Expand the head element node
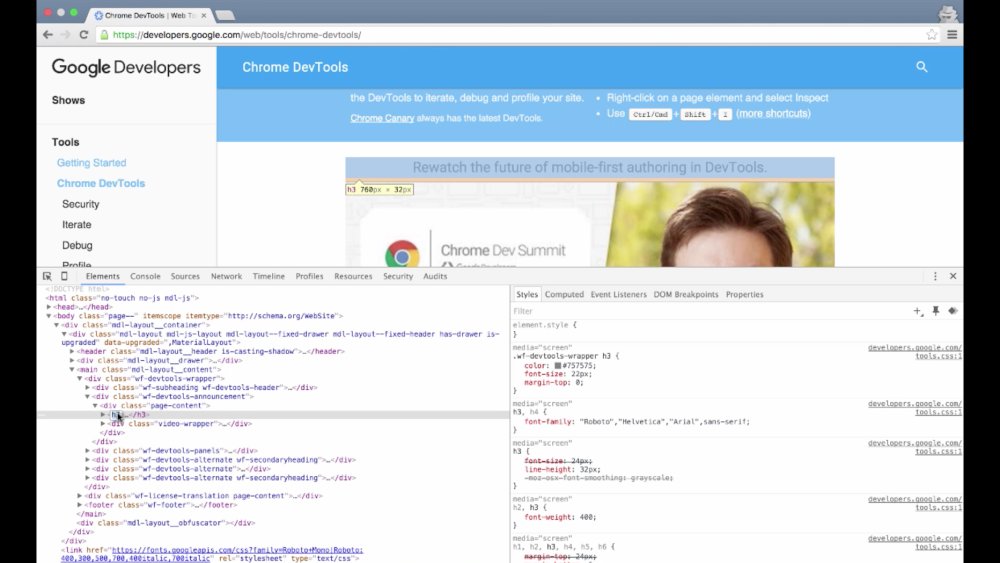Image resolution: width=1000 pixels, height=563 pixels. [49, 307]
